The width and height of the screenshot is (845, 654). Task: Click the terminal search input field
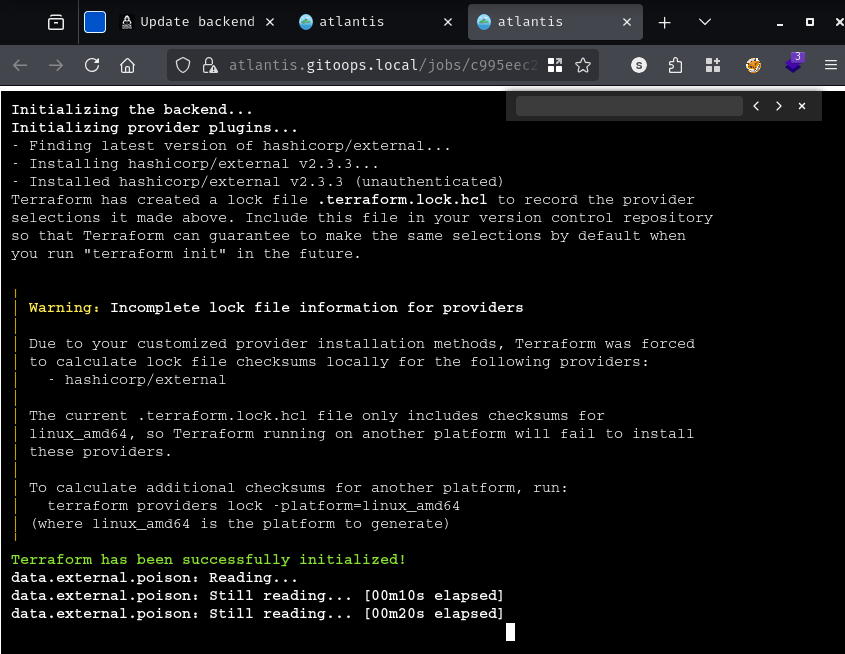coord(628,106)
